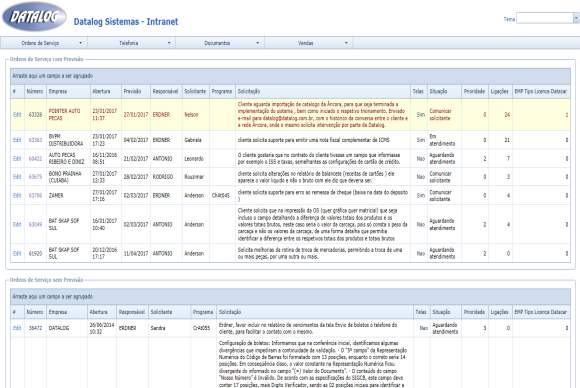580x388 pixels.
Task: Select the DATALOG company cell in bottom grid
Action: (67, 328)
